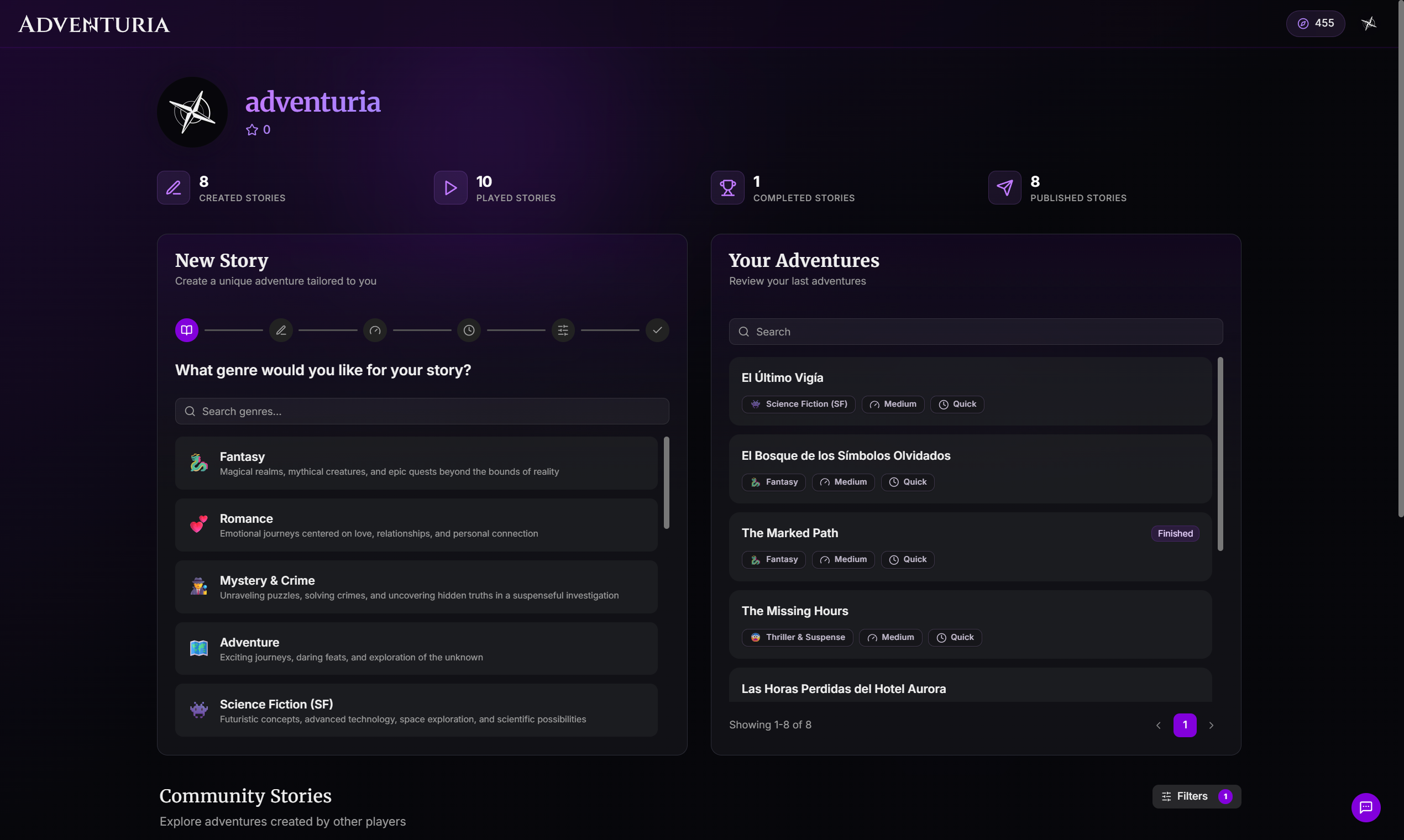Click the checkmark final step icon

(x=657, y=330)
